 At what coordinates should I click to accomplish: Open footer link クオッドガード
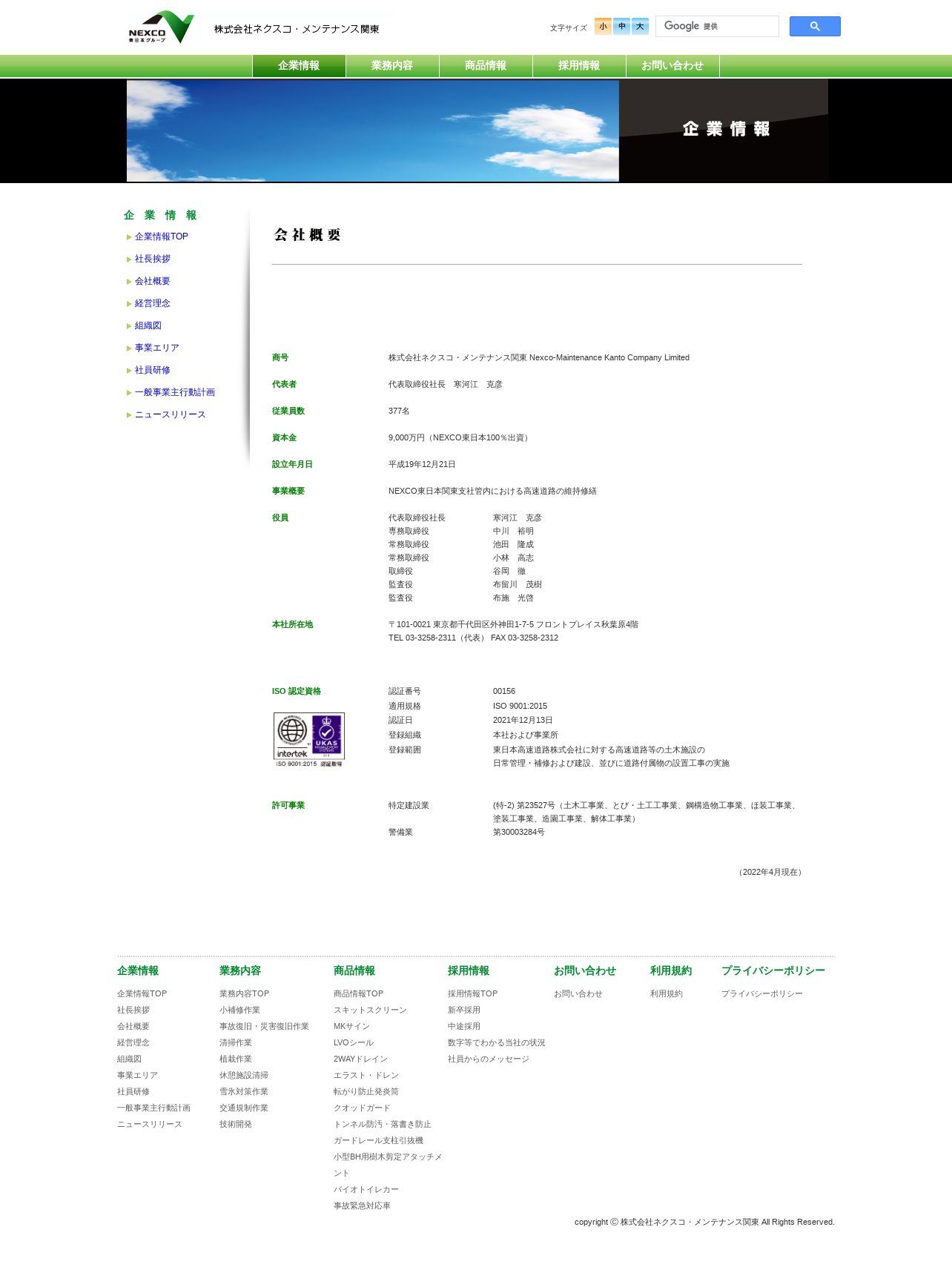[x=362, y=1108]
